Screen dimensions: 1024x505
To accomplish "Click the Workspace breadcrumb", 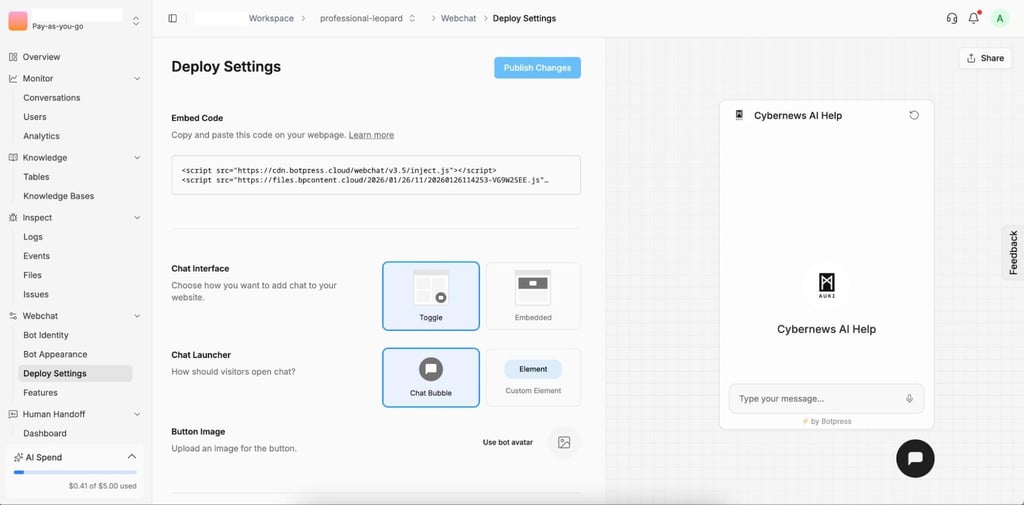I will pyautogui.click(x=271, y=18).
